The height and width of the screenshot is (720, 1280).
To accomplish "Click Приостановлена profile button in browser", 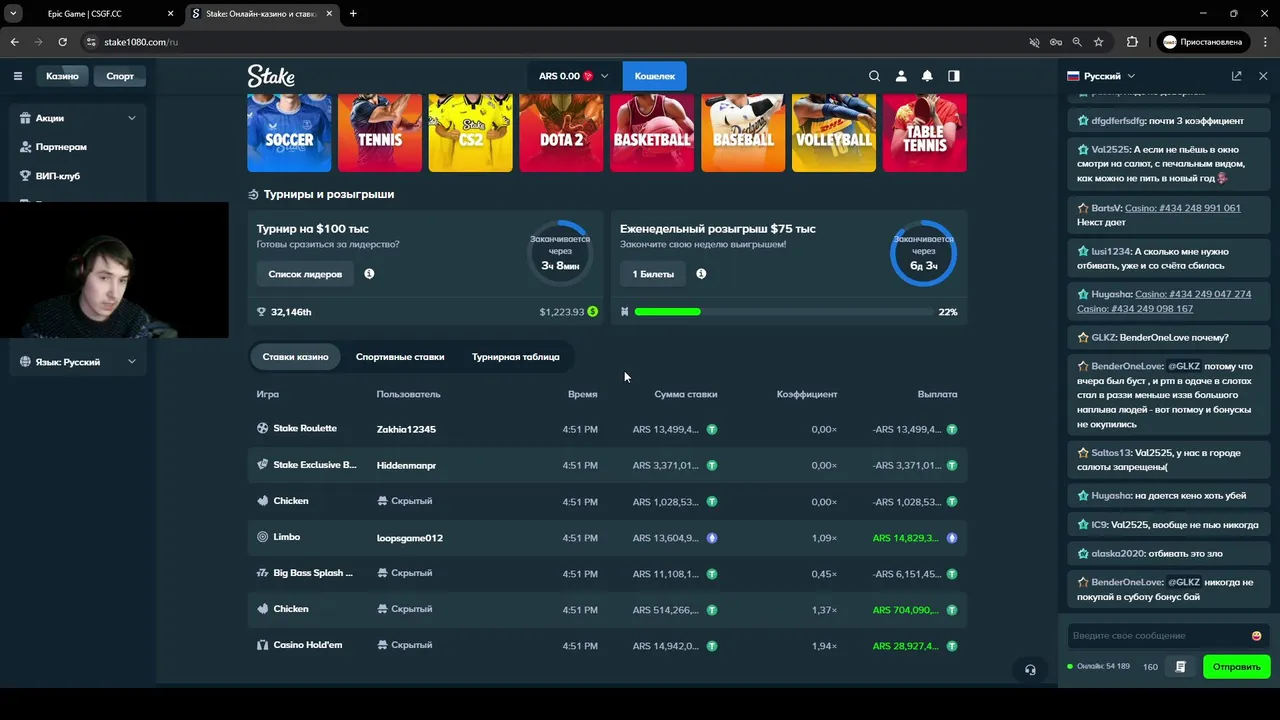I will click(x=1203, y=42).
